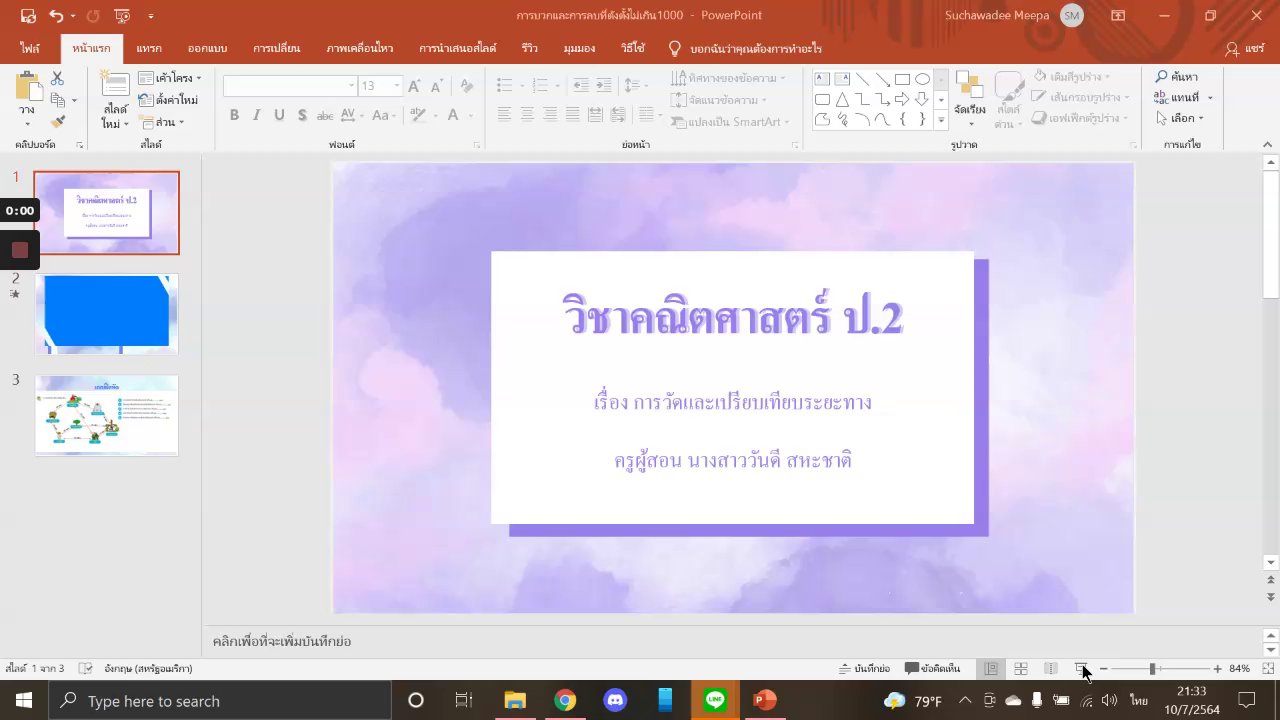This screenshot has height=720, width=1280.
Task: Toggle Bold formatting
Action: [x=234, y=115]
